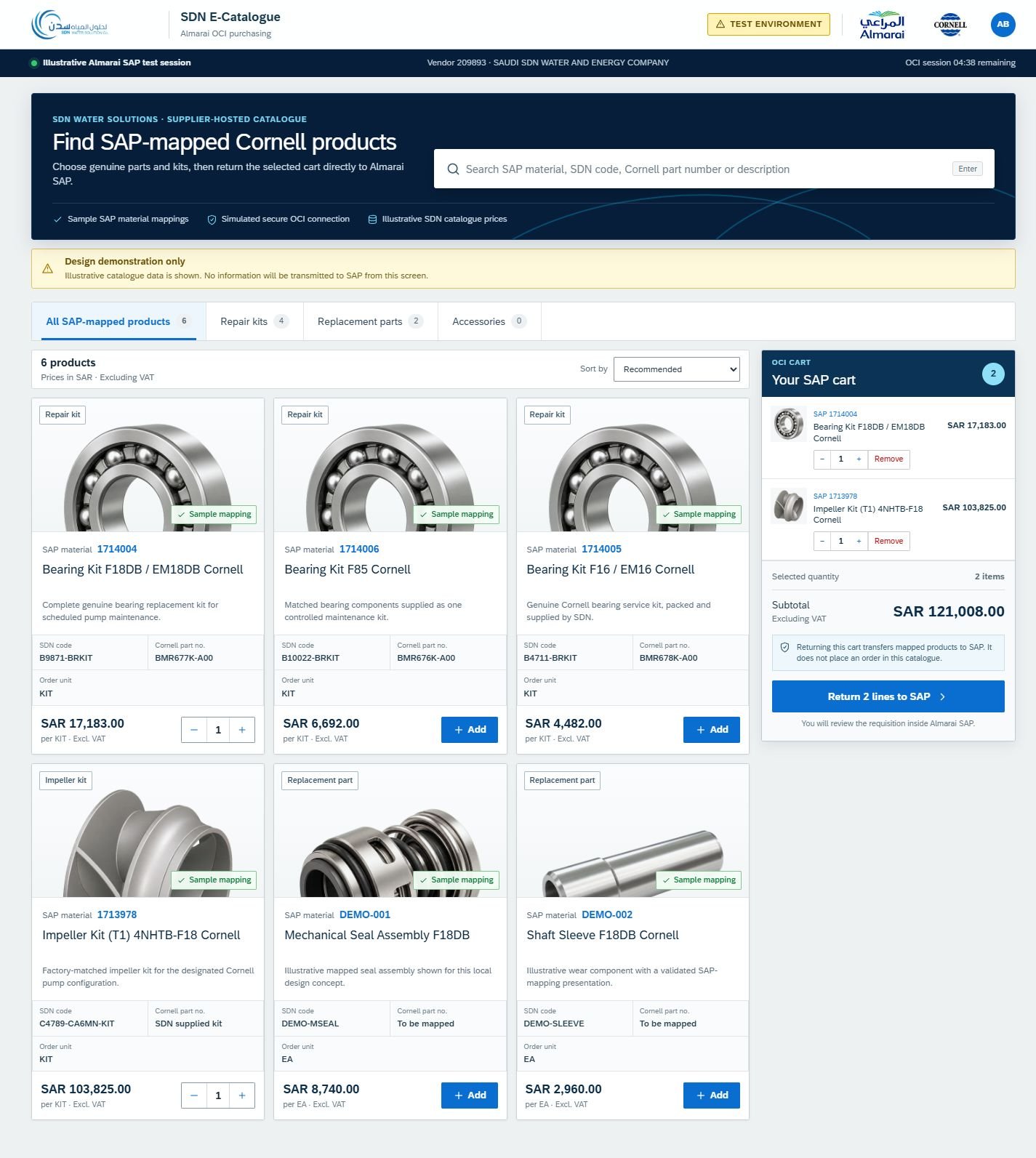Open the AB user avatar menu

[1003, 24]
